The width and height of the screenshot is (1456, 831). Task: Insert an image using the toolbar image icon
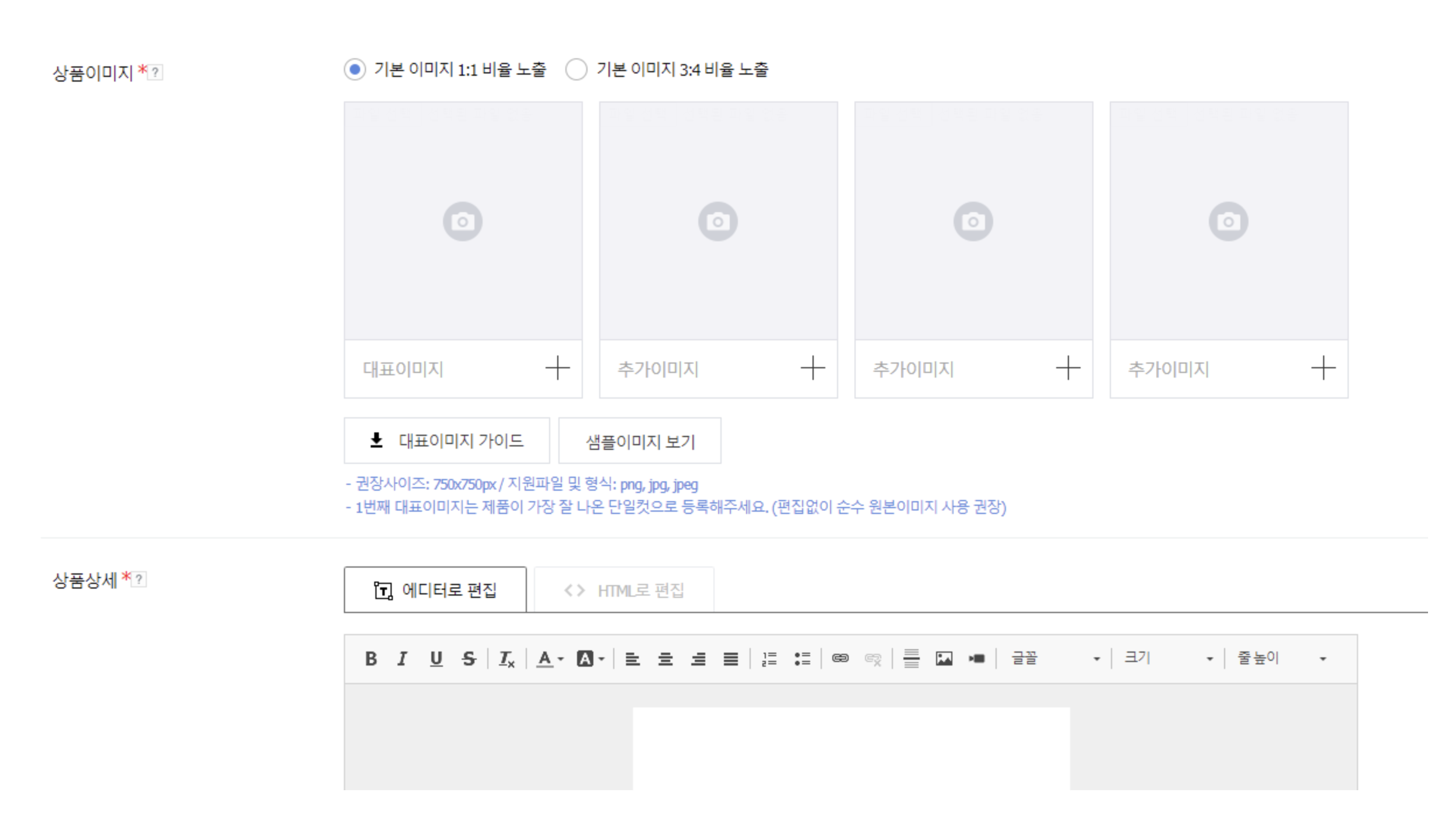[944, 659]
